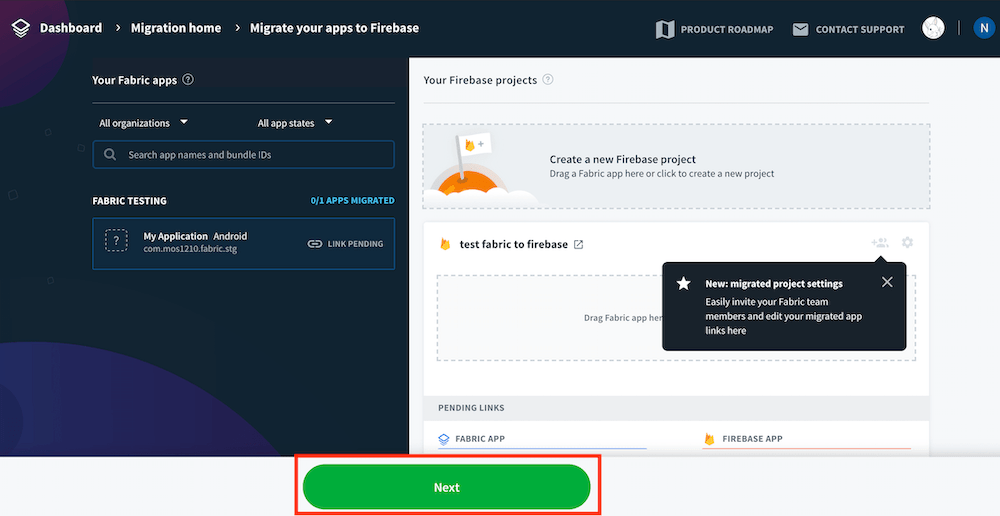Click New: migrated project settings title
Viewport: 1000px width, 516px height.
click(x=774, y=284)
